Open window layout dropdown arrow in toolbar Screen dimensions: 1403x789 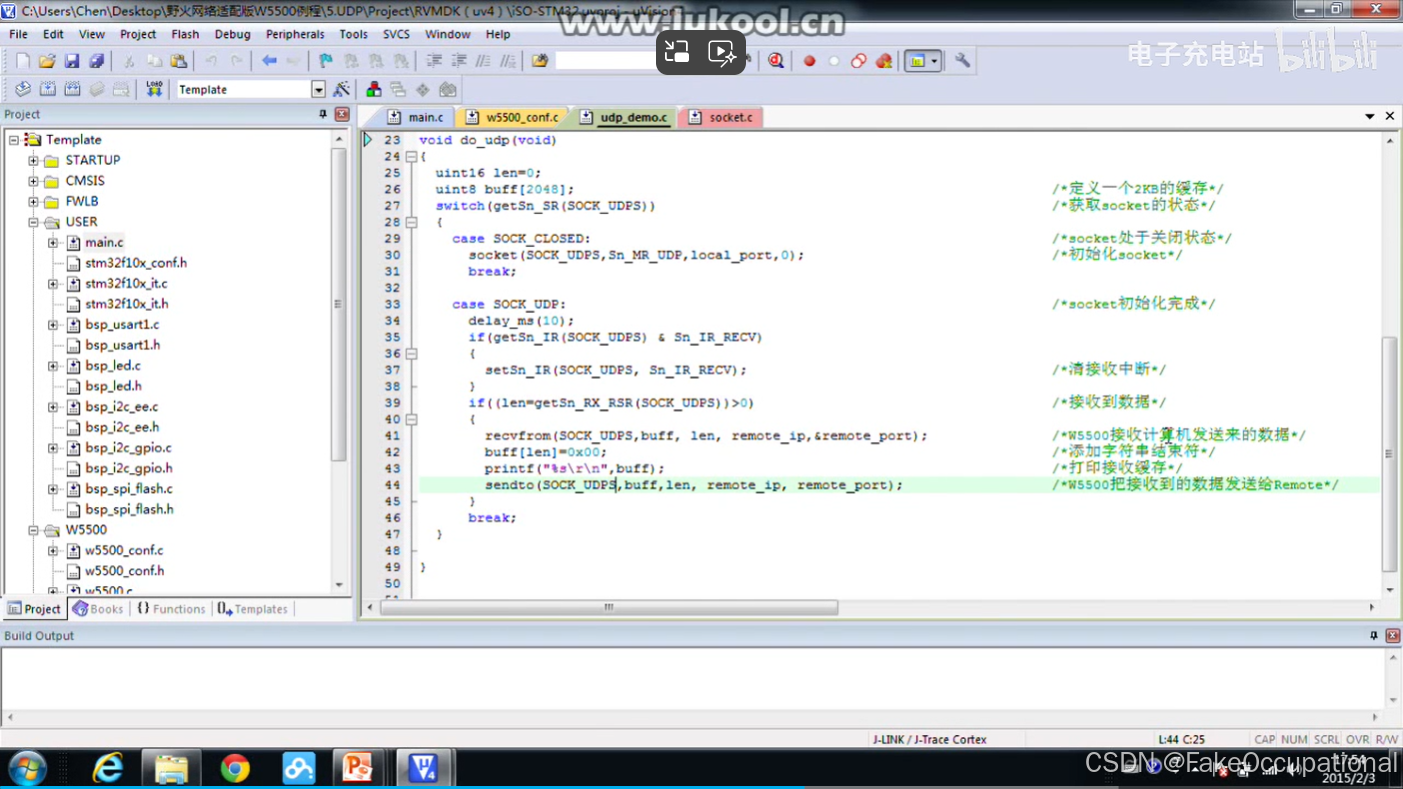935,61
